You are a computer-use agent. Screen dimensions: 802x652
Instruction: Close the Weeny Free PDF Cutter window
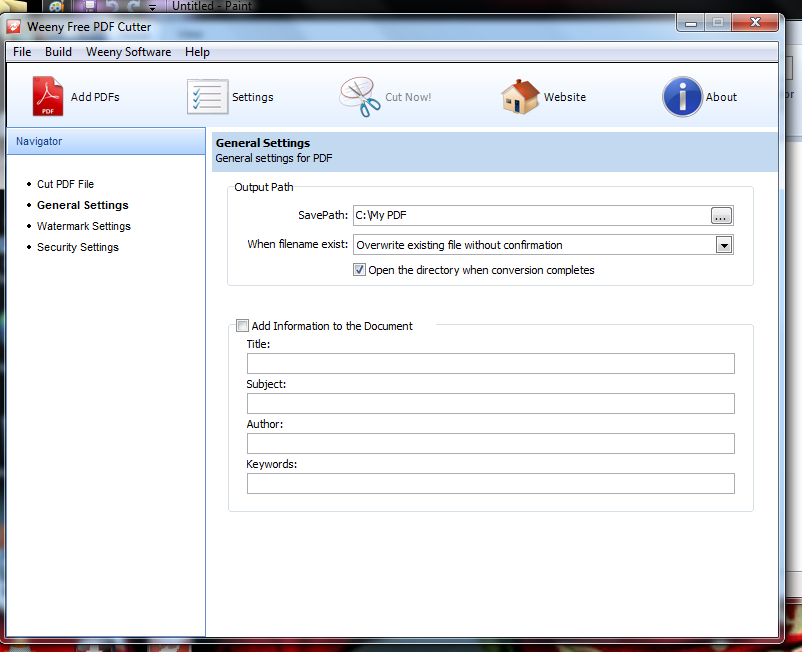coord(755,23)
